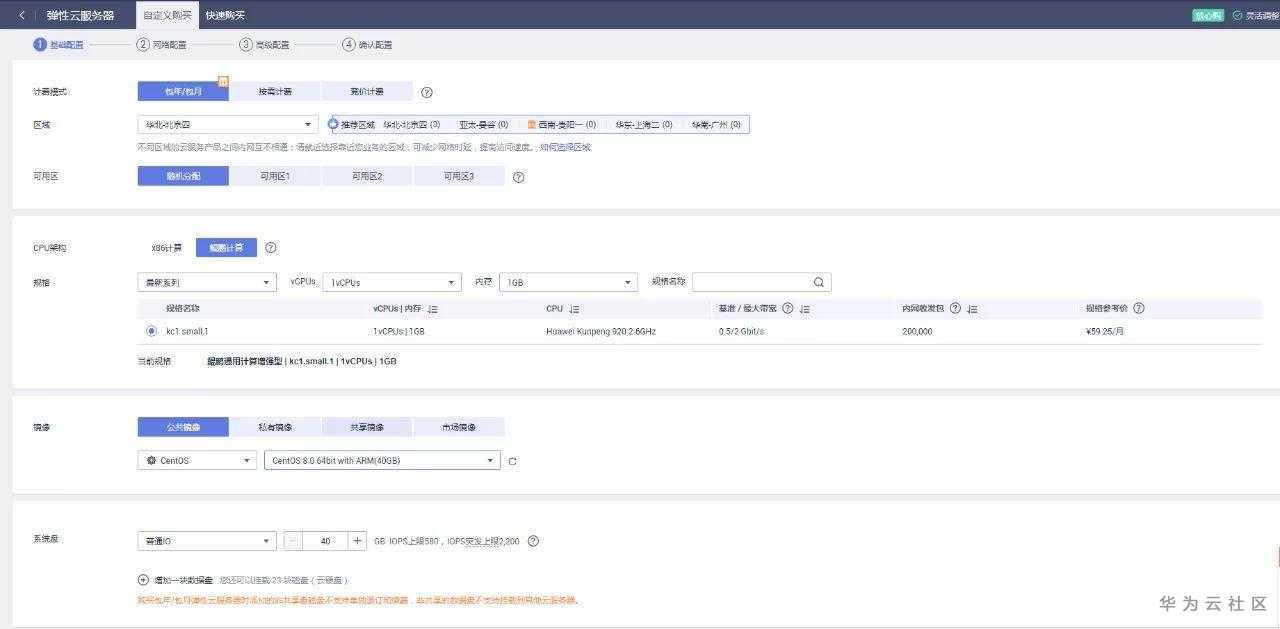This screenshot has height=629, width=1280.
Task: Open help icon next to 可用区3
Action: tap(518, 177)
